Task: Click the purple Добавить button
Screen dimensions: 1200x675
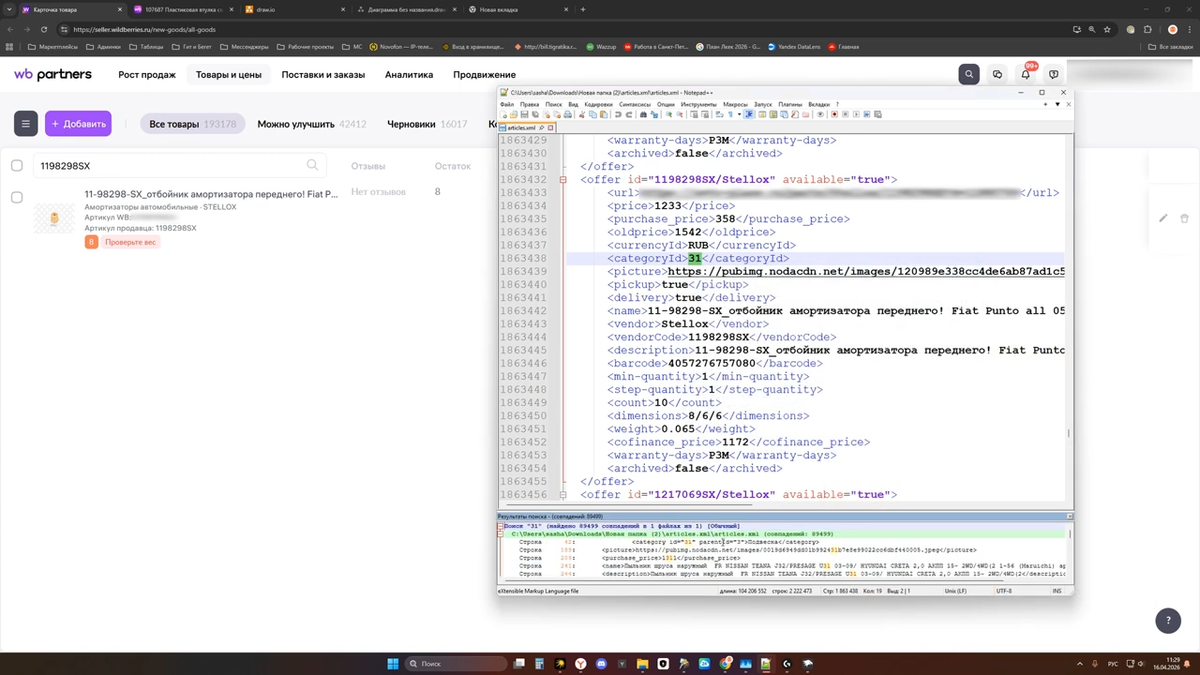Action: point(78,124)
